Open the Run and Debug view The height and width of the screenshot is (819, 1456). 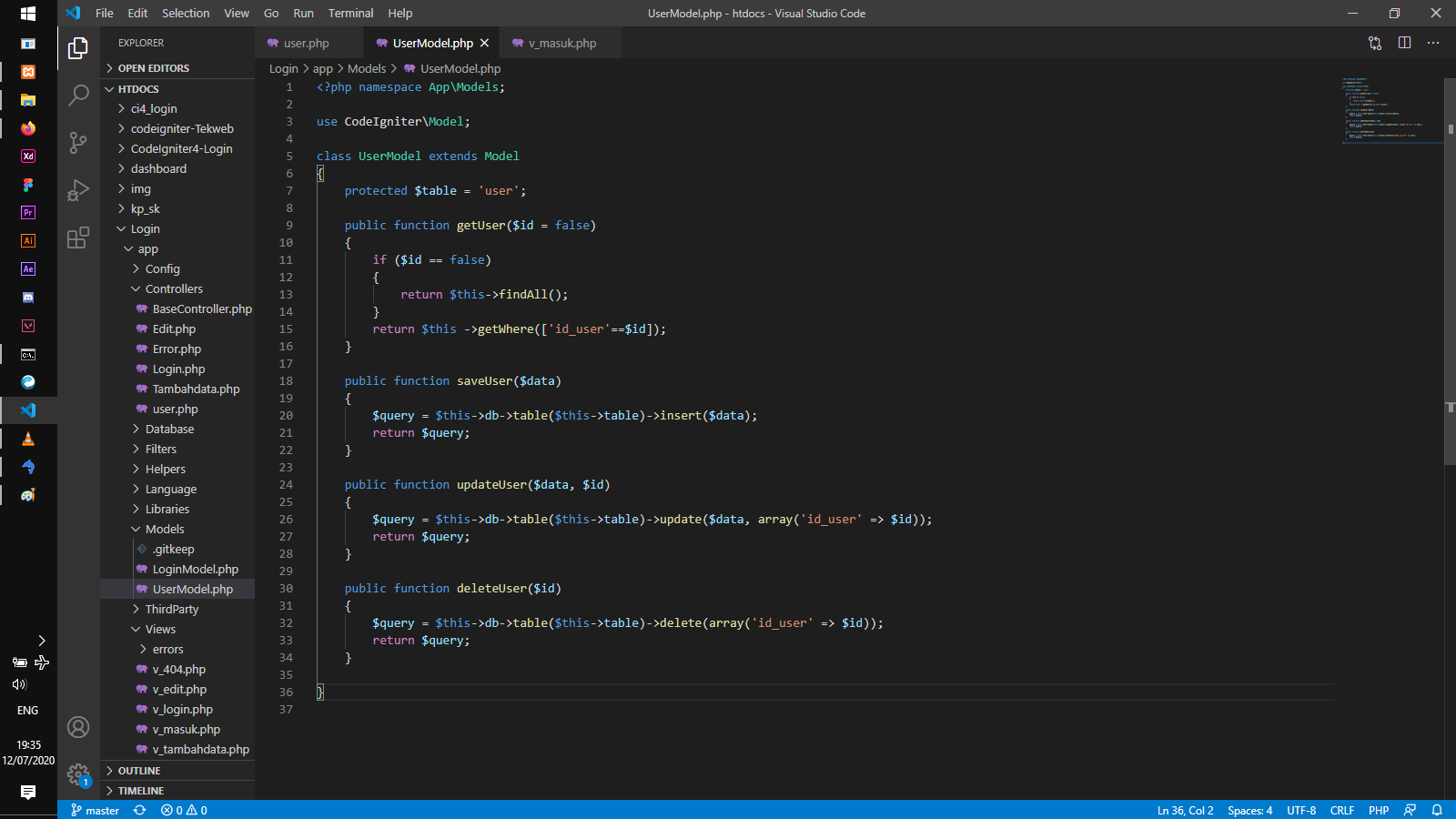78,189
